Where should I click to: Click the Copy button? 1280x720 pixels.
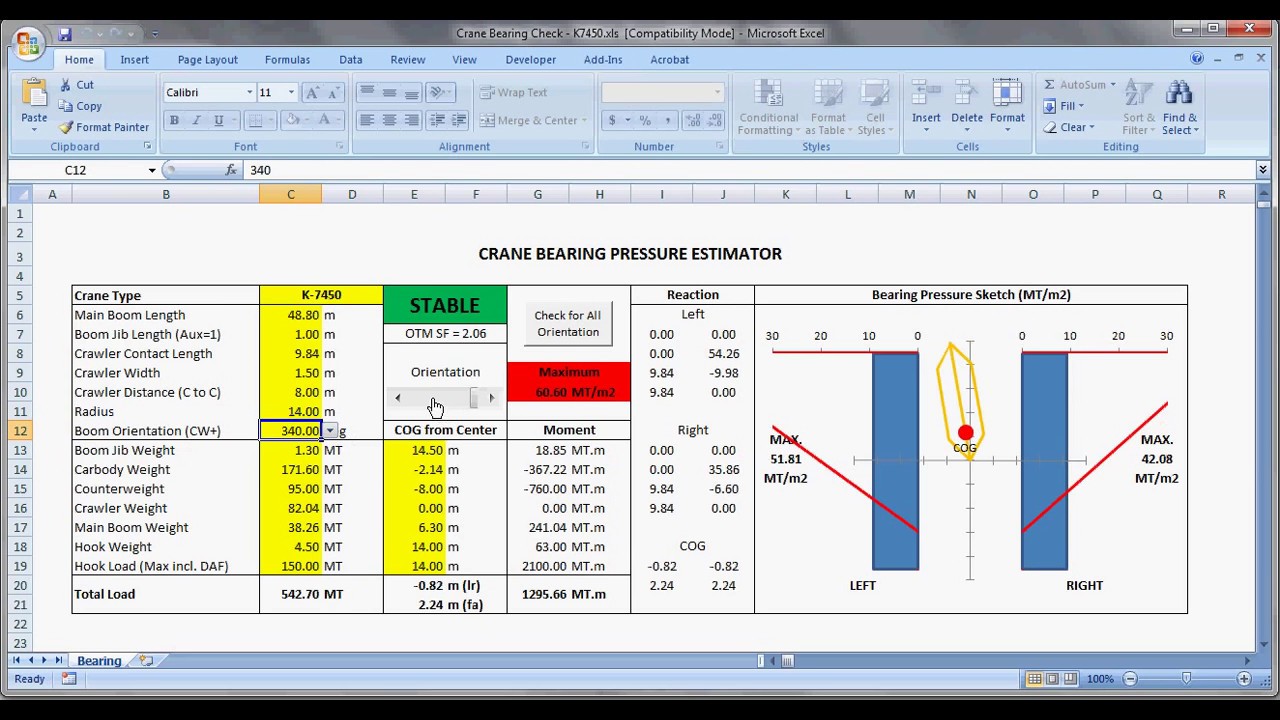click(x=80, y=106)
